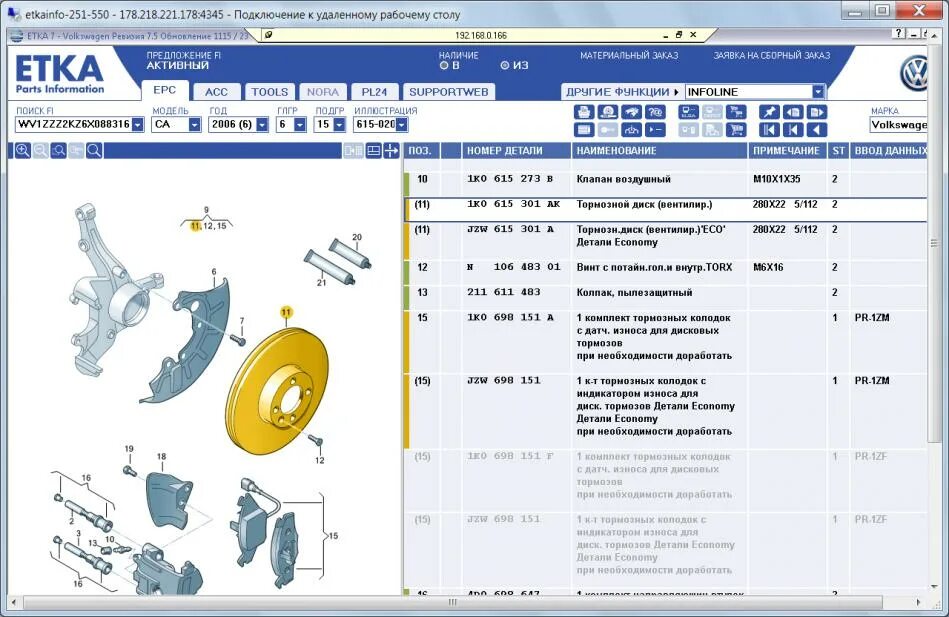Open the ГОД year dropdown arrow

click(x=262, y=124)
